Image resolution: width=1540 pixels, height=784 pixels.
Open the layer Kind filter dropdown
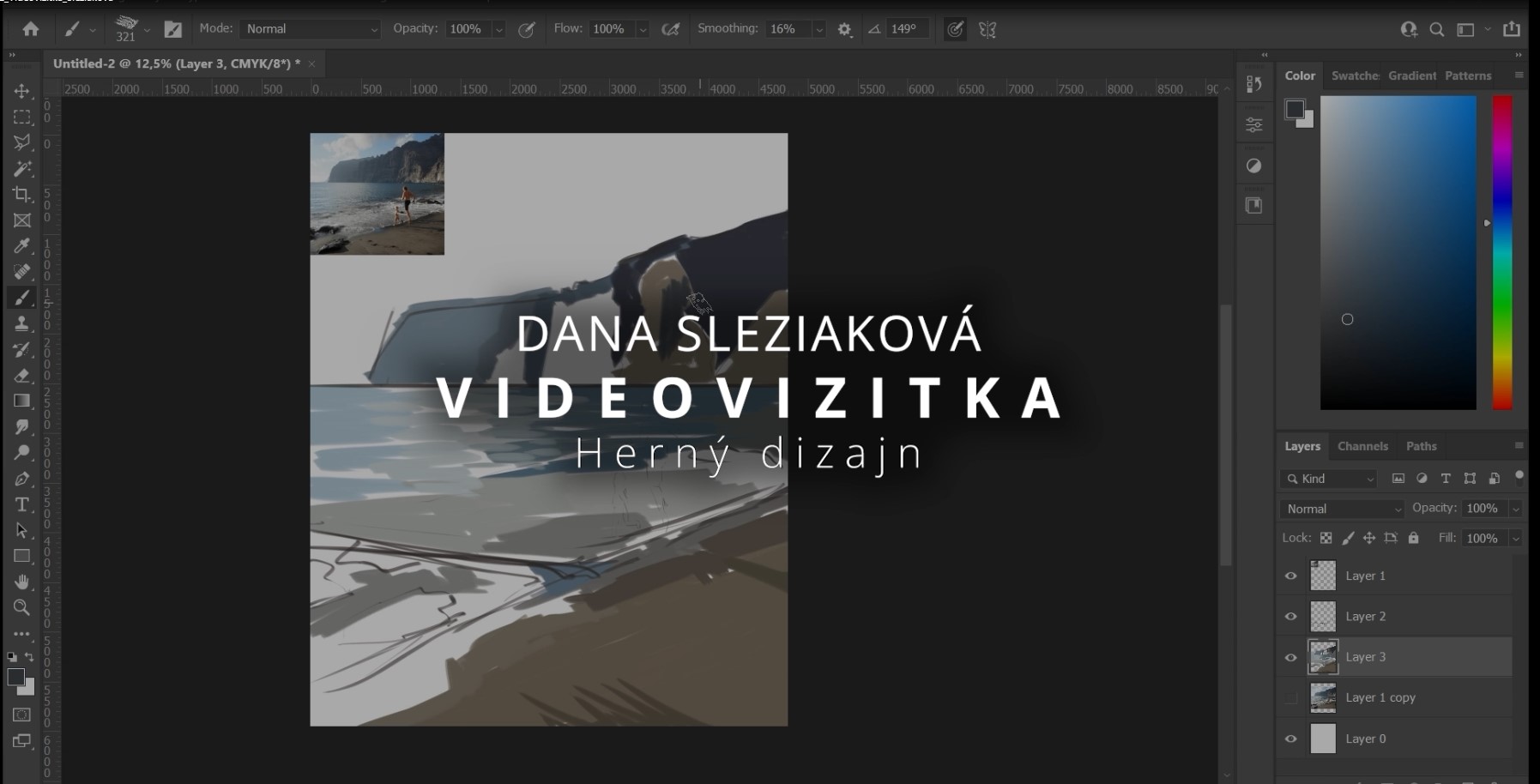[1329, 479]
